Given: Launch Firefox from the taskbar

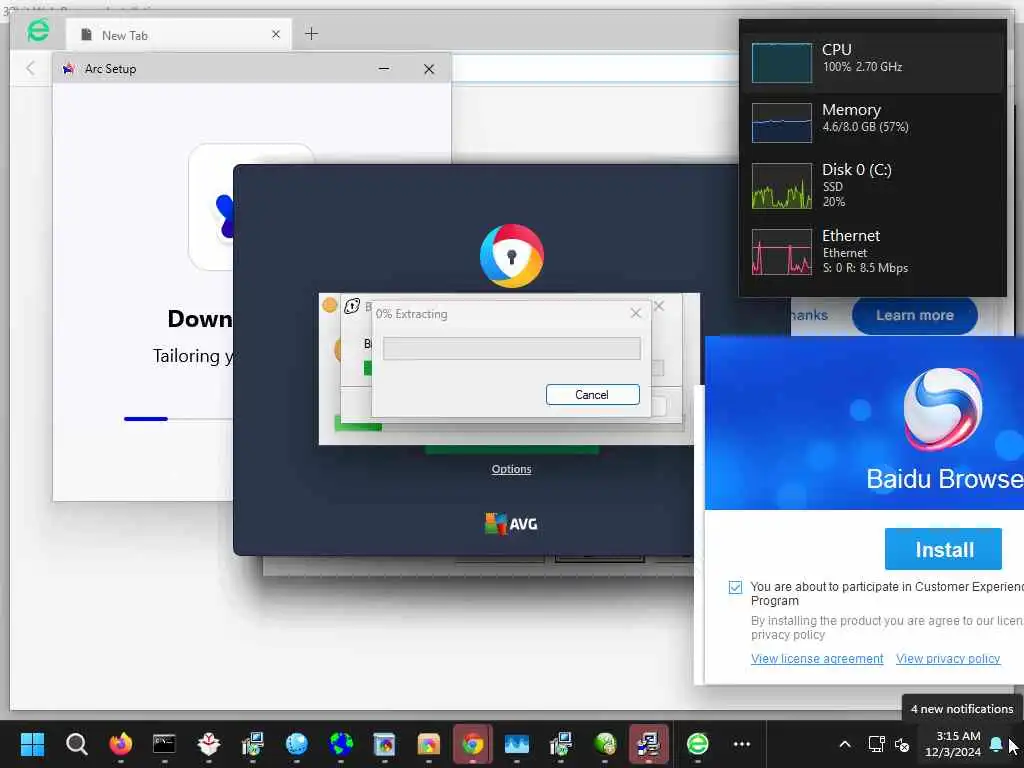Looking at the screenshot, I should point(120,744).
